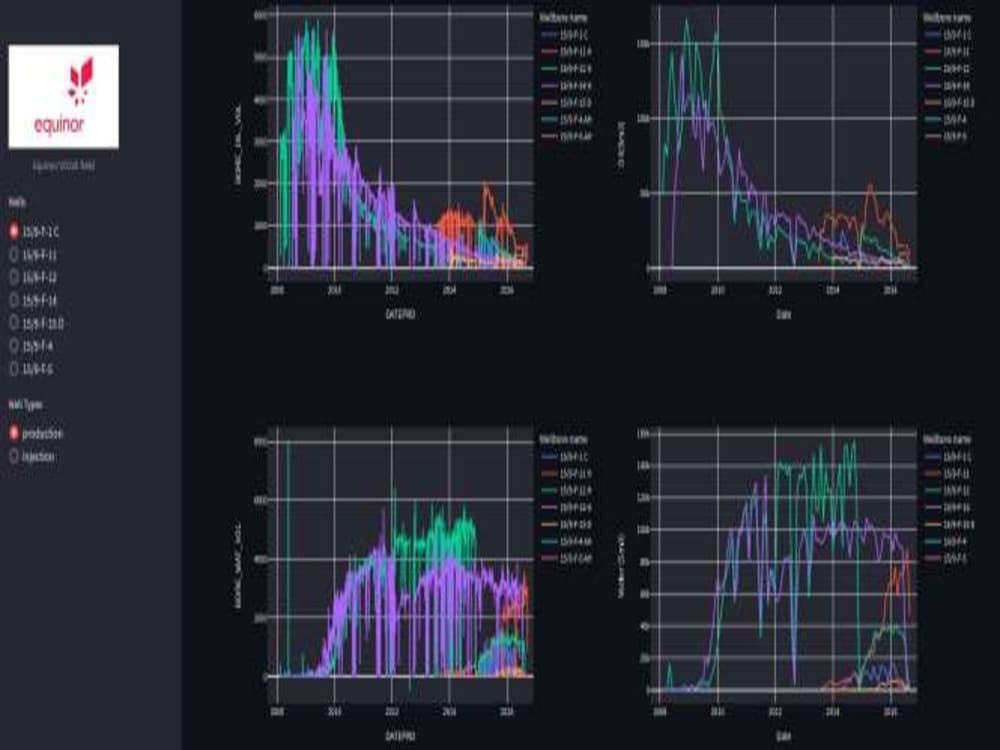Click the blue 15/9-F-1 C legend marker, top-right chart
This screenshot has width=1000, height=750.
pyautogui.click(x=932, y=34)
